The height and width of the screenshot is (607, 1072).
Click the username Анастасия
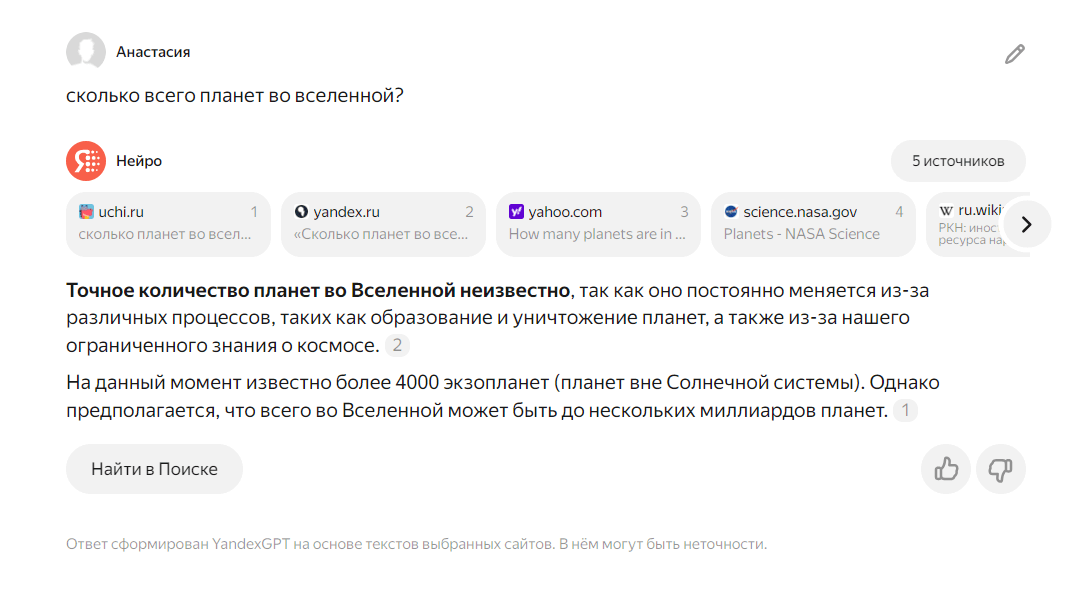click(153, 52)
